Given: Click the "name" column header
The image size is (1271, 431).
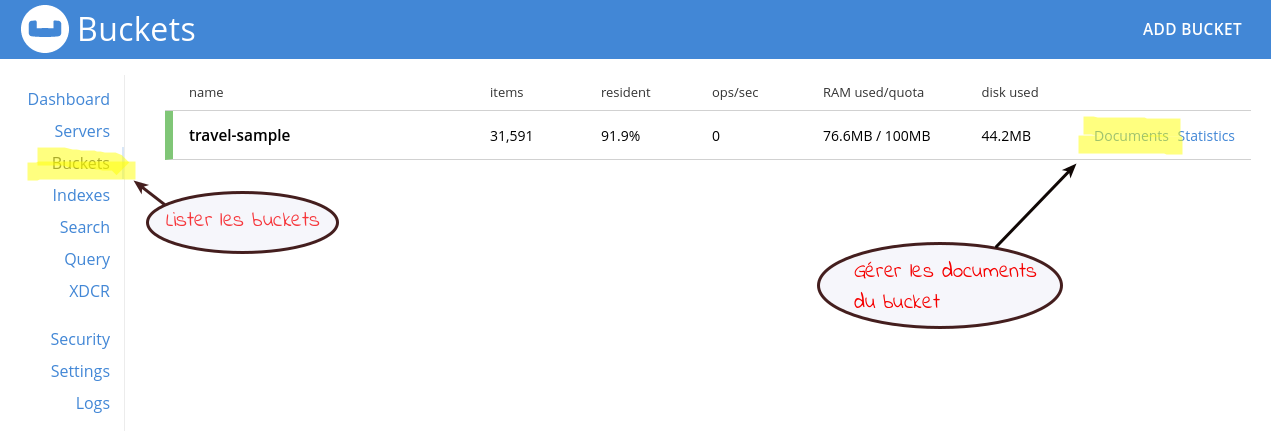Looking at the screenshot, I should click(206, 92).
